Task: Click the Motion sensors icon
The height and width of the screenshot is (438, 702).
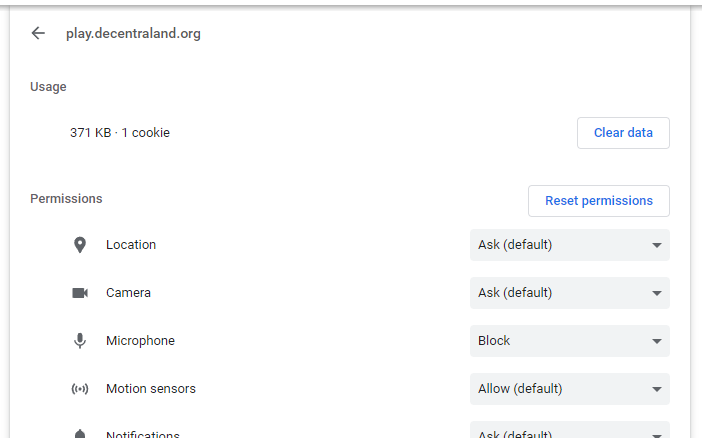Action: (x=80, y=389)
